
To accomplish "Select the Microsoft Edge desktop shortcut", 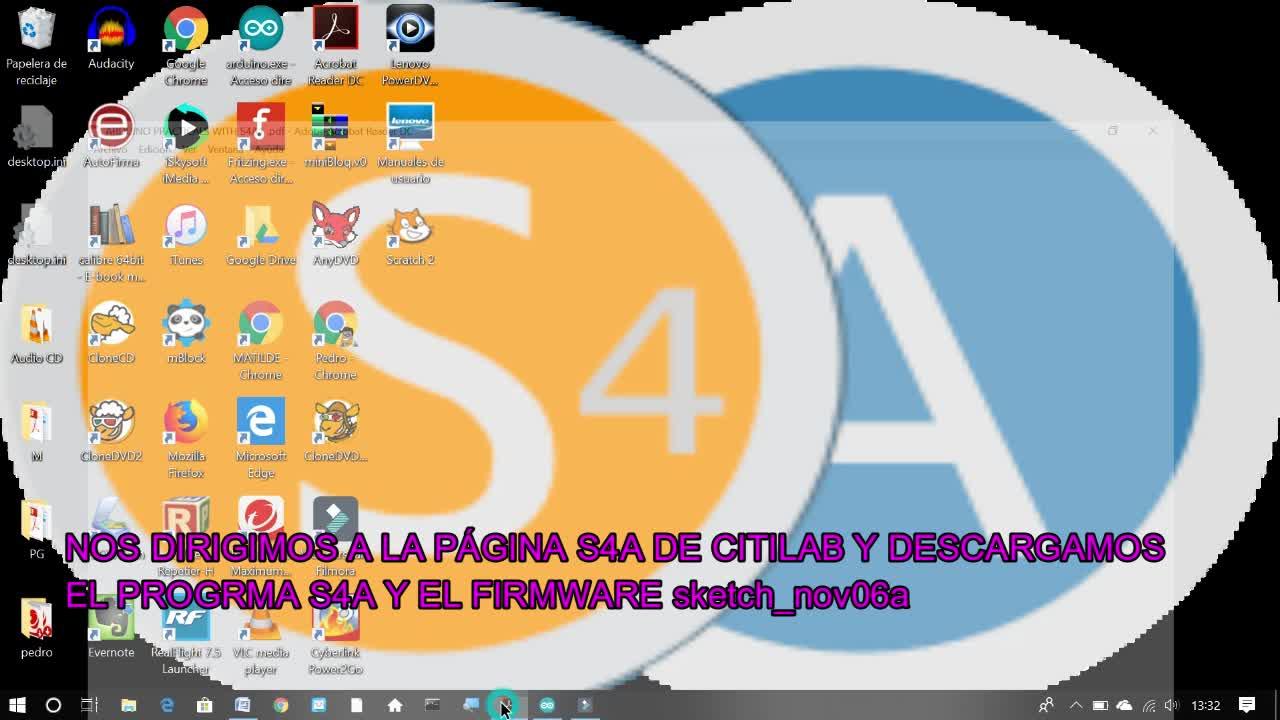I will [261, 439].
